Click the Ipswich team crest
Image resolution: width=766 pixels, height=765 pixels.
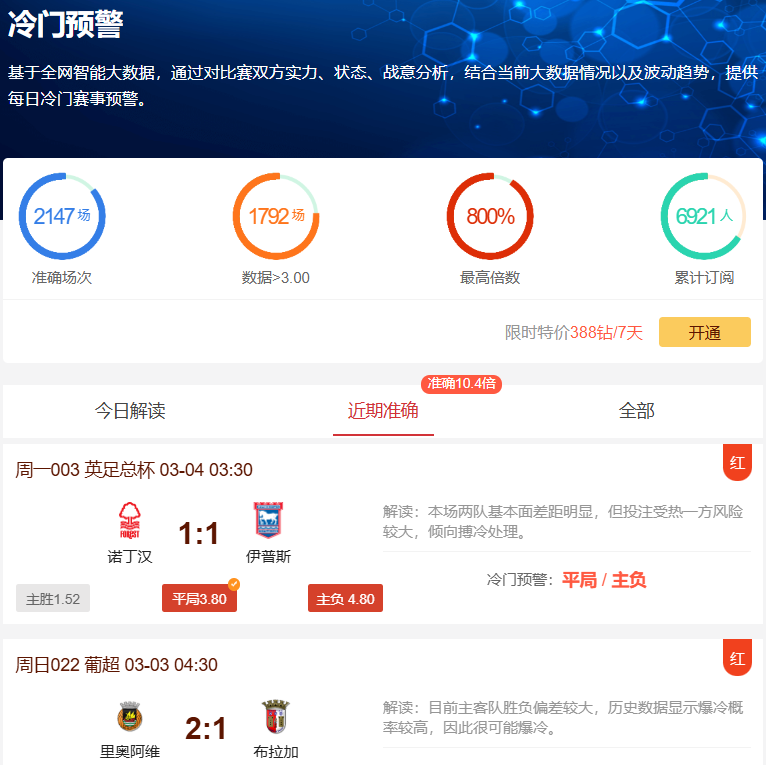(x=268, y=520)
